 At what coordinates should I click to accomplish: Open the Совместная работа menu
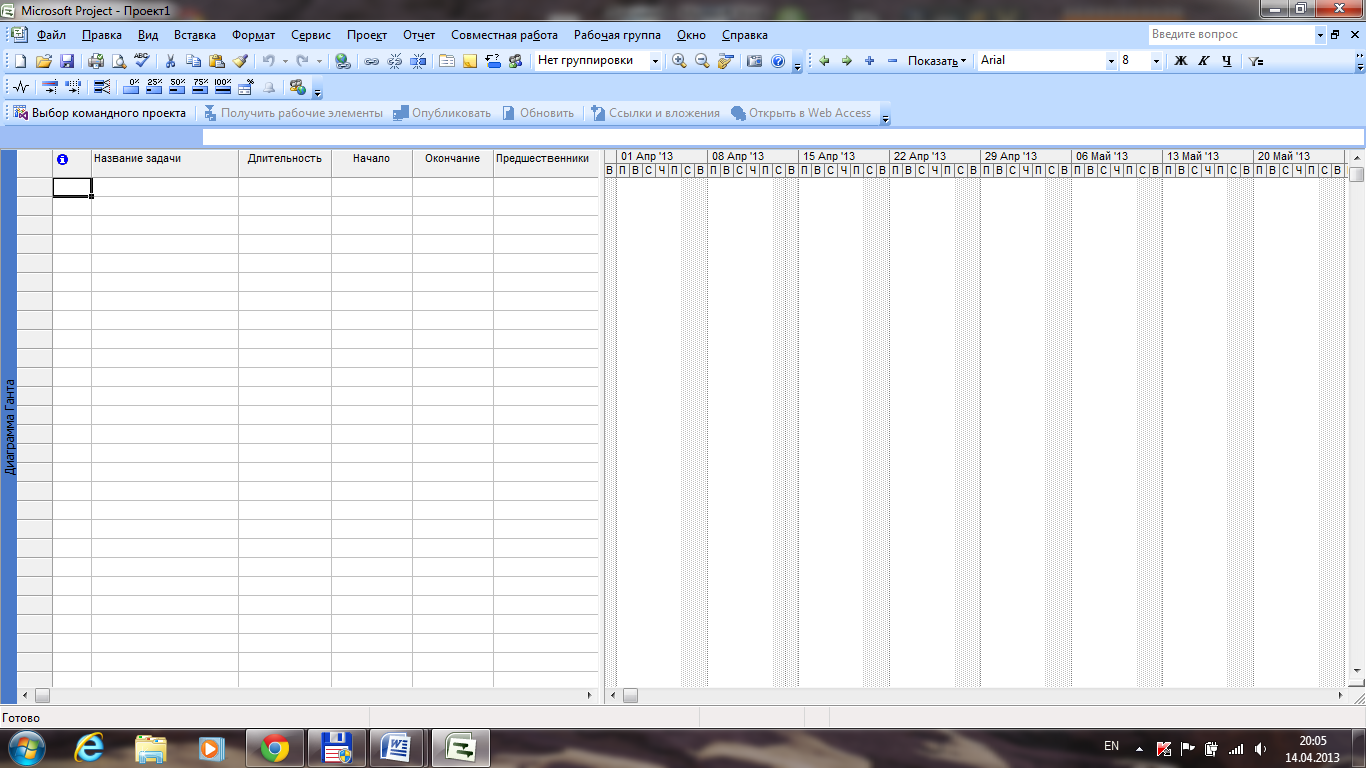pos(504,35)
